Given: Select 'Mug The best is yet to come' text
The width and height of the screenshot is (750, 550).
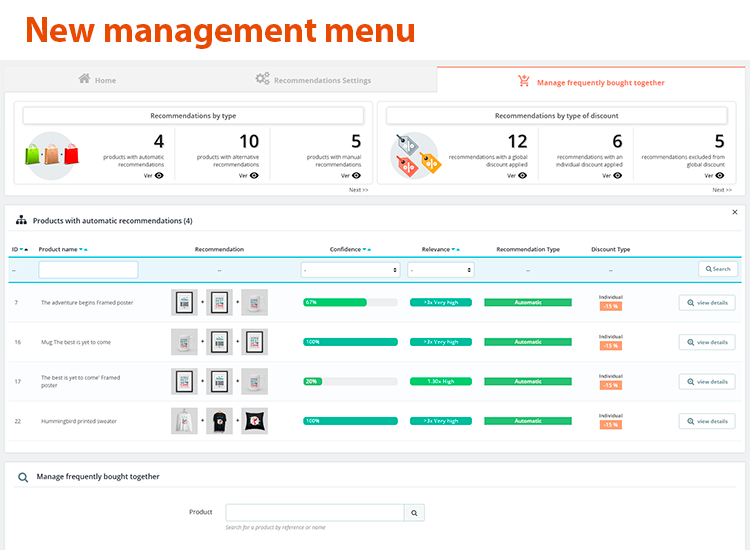Looking at the screenshot, I should click(x=76, y=342).
